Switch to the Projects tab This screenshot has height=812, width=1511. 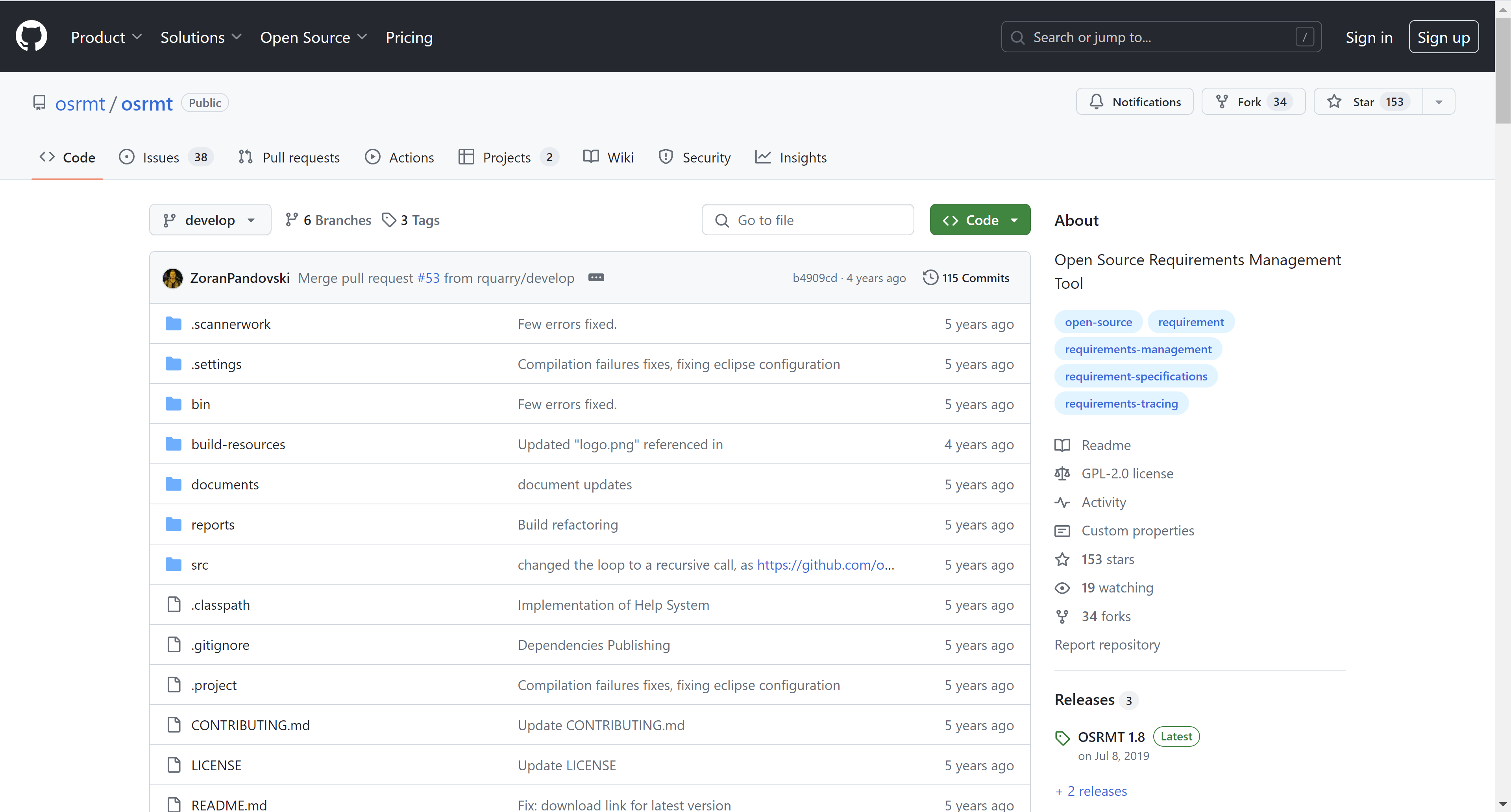pyautogui.click(x=509, y=157)
